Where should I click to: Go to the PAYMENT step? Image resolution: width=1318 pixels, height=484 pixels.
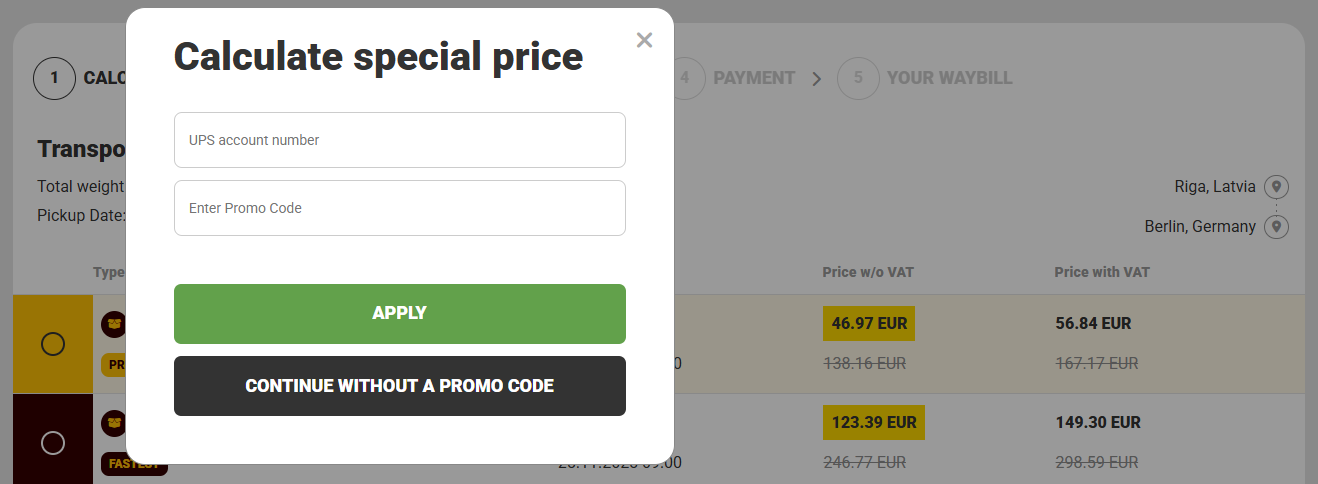754,78
